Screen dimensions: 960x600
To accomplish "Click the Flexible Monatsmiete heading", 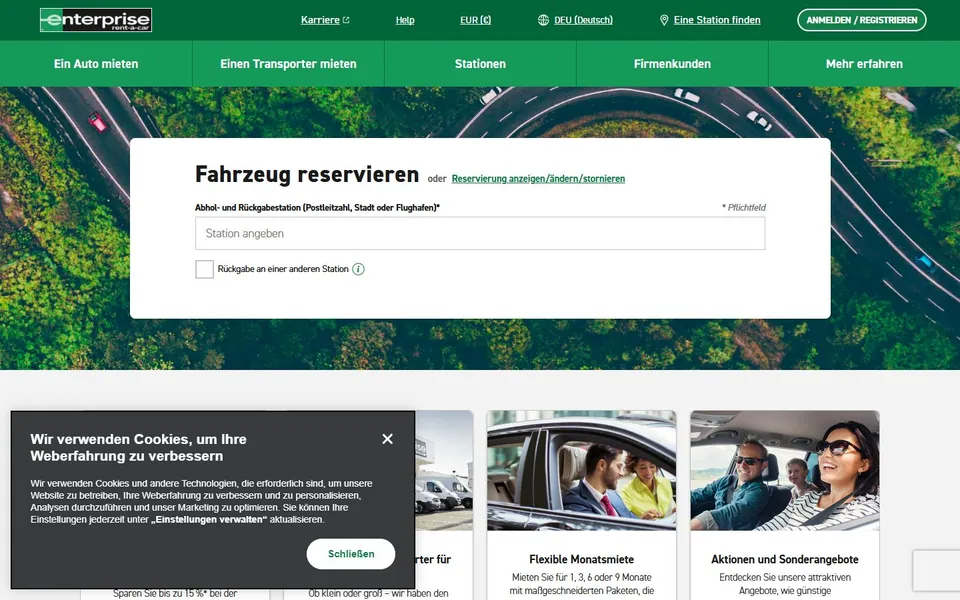I will (582, 559).
